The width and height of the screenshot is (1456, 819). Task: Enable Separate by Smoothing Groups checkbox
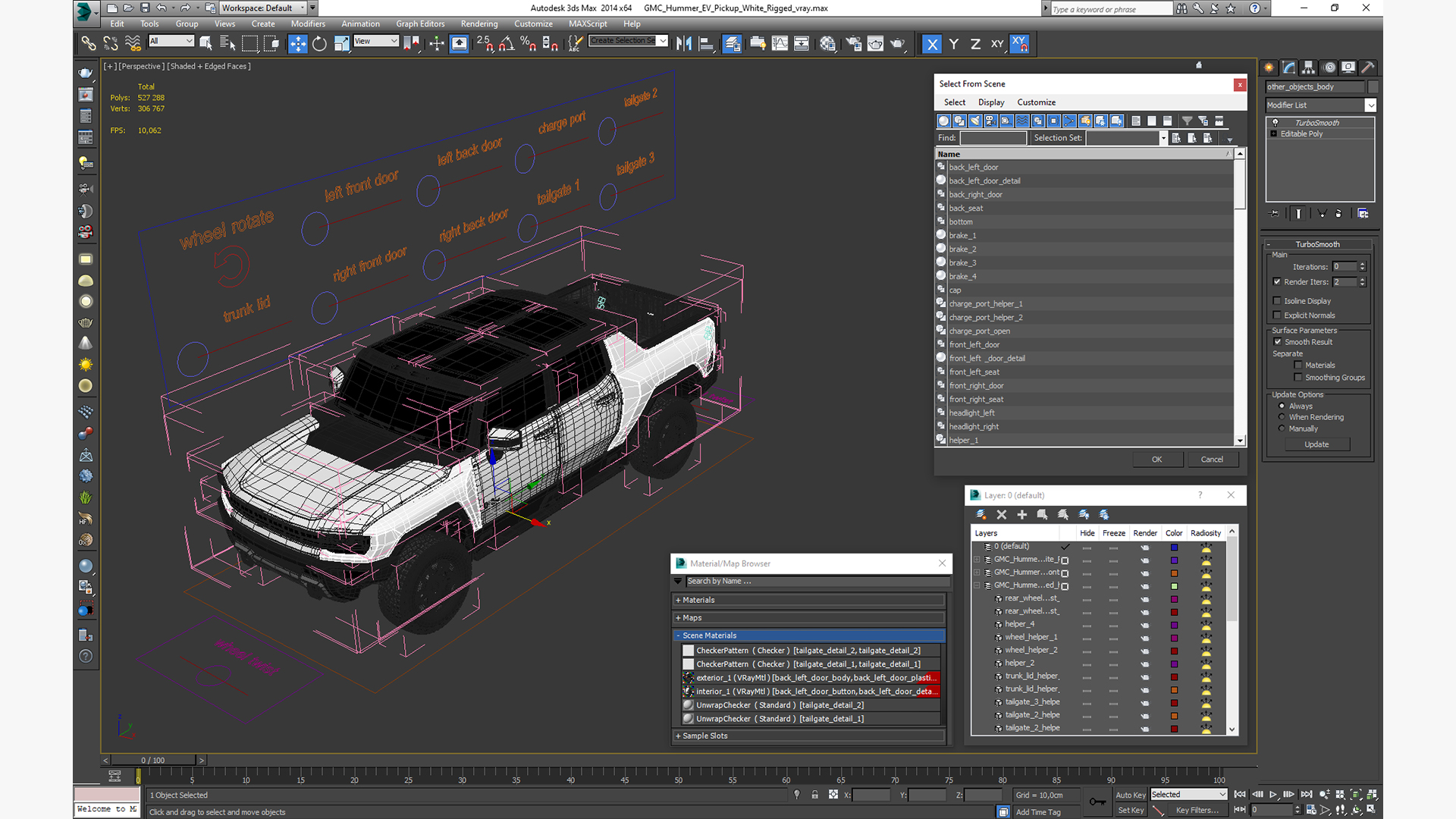click(x=1298, y=378)
